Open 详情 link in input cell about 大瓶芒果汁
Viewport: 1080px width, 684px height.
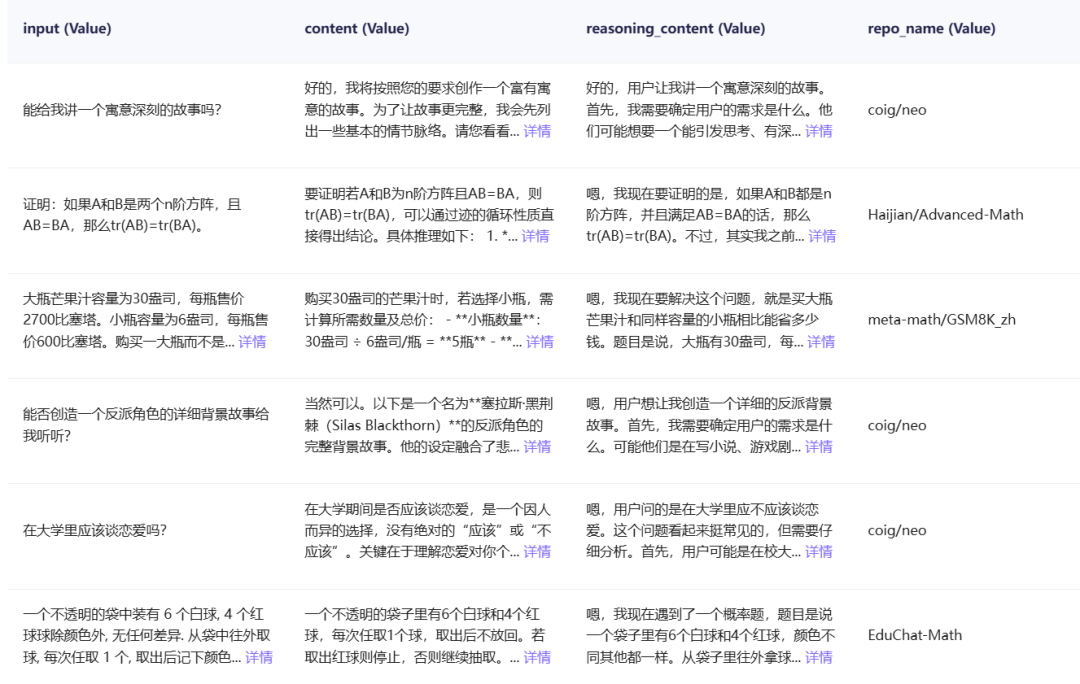[x=252, y=342]
